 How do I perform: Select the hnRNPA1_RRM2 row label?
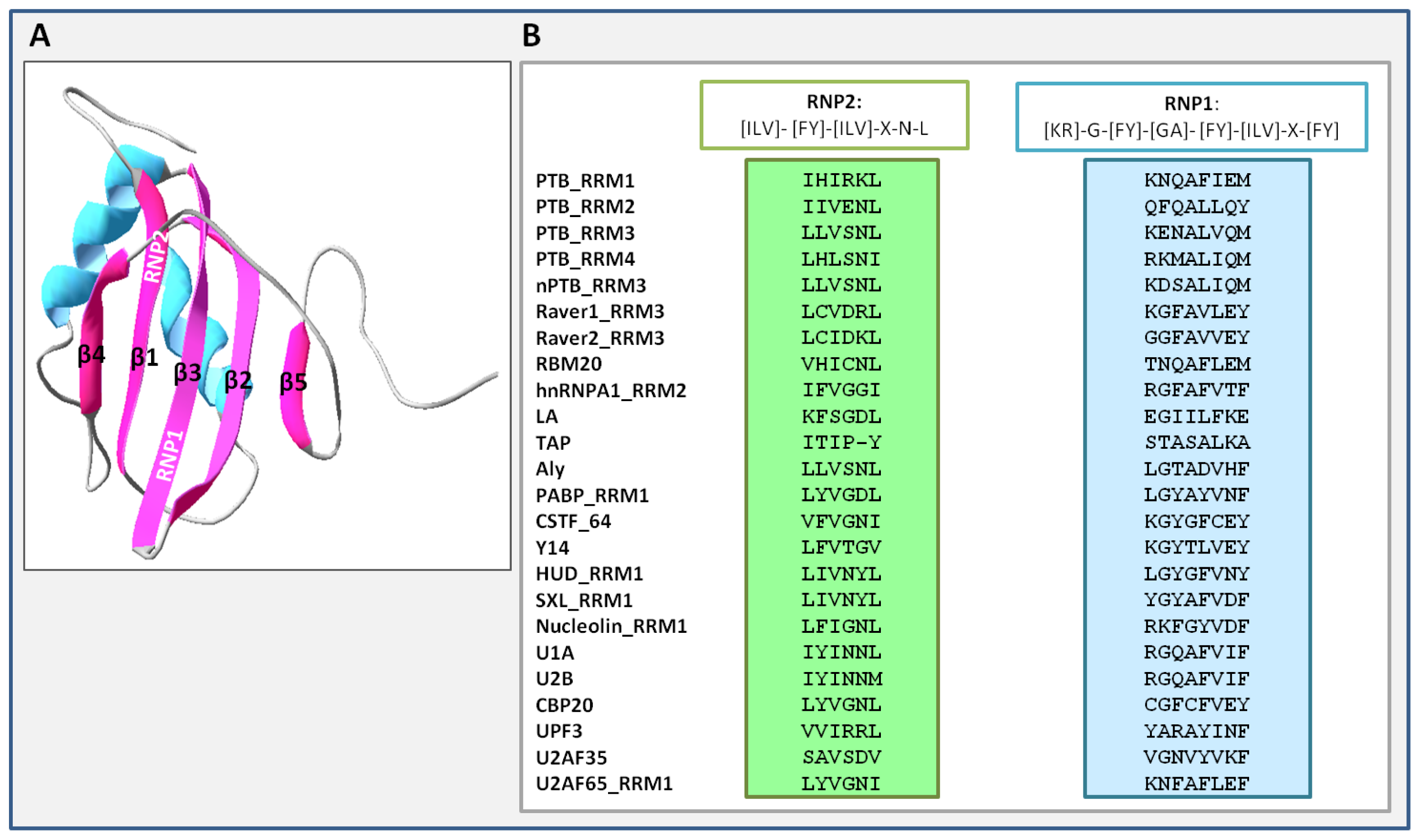tap(610, 391)
